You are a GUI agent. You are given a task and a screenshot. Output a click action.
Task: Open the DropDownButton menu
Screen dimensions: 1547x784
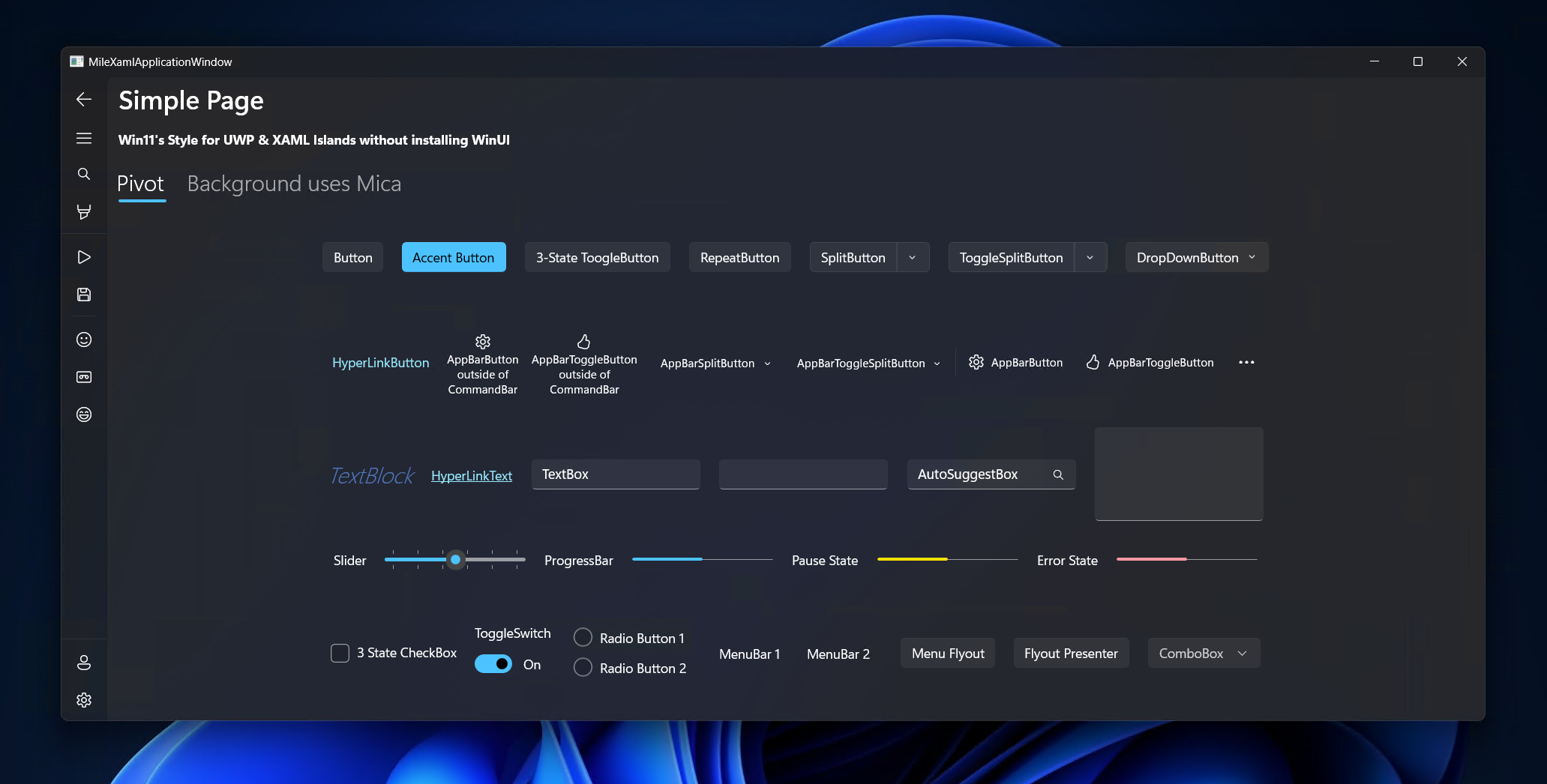coord(1196,257)
